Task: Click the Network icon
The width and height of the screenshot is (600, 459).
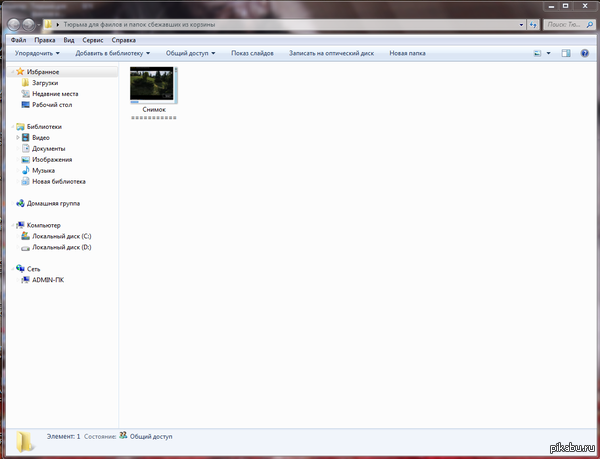Action: [x=20, y=269]
